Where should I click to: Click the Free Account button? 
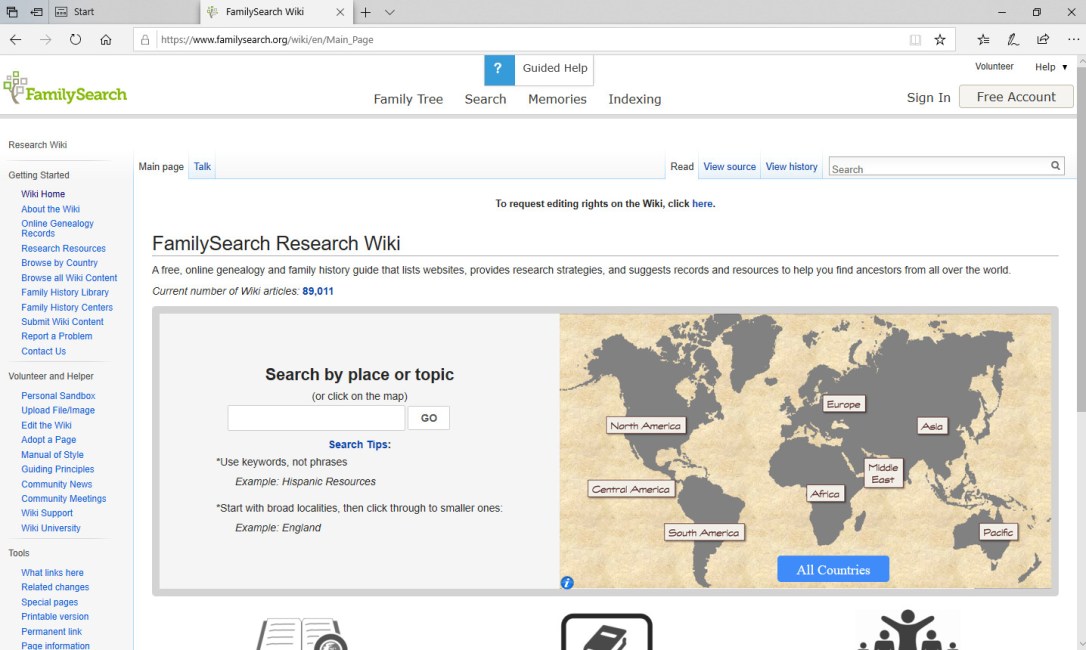coord(1016,96)
